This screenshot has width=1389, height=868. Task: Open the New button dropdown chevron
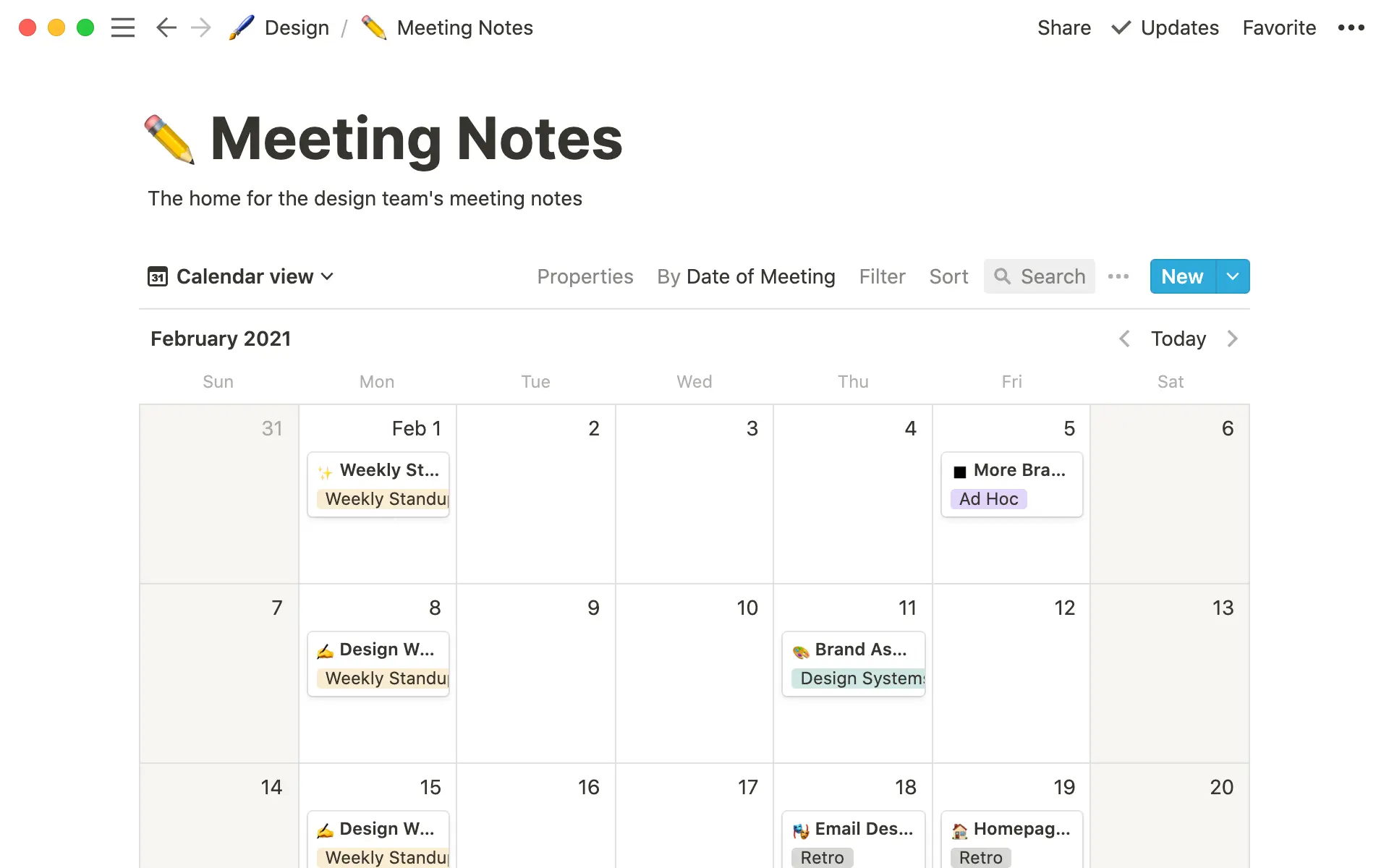pos(1233,276)
